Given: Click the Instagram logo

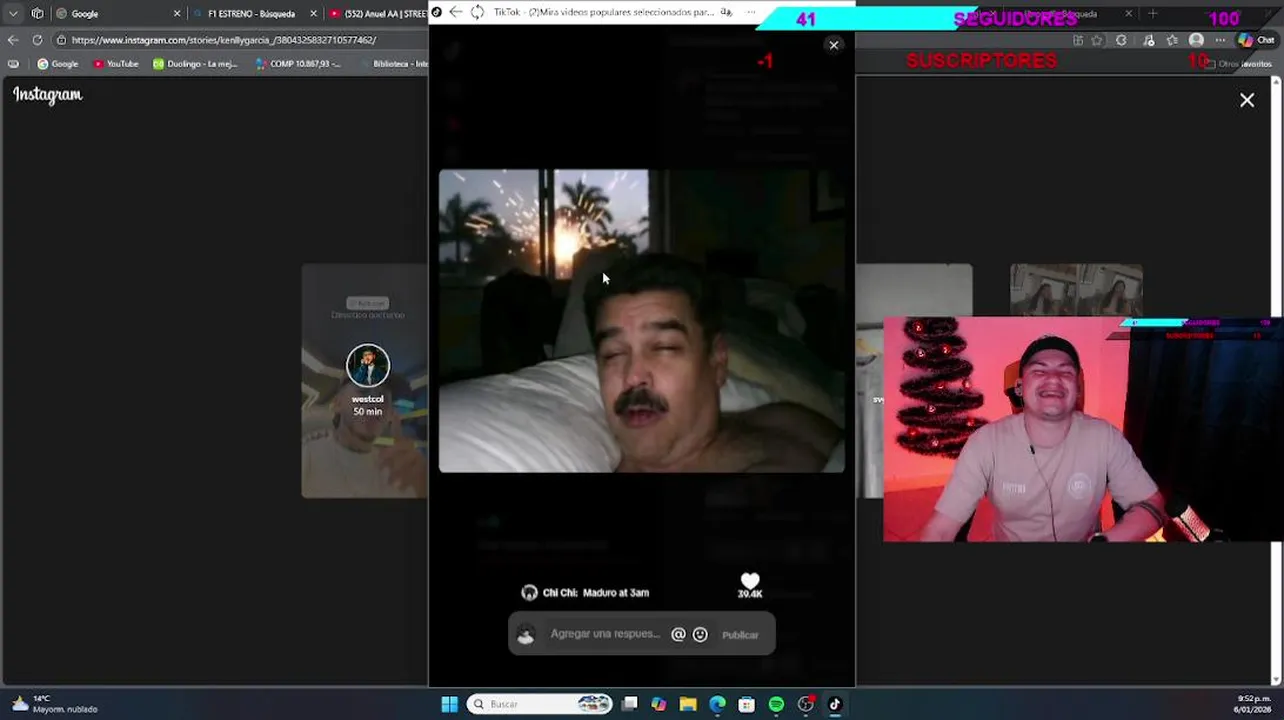Looking at the screenshot, I should 47,95.
